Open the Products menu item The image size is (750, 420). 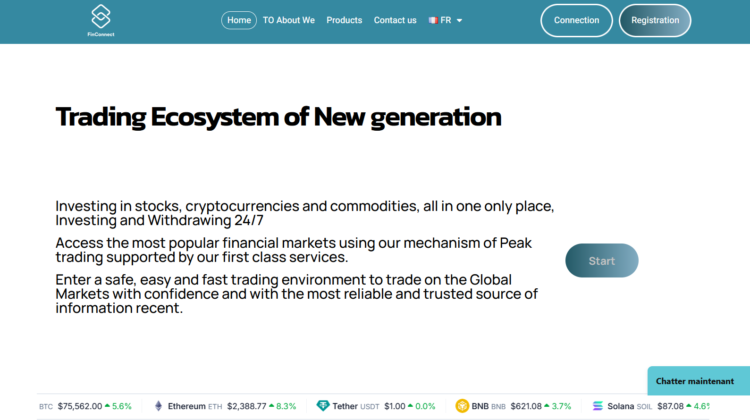tap(344, 20)
